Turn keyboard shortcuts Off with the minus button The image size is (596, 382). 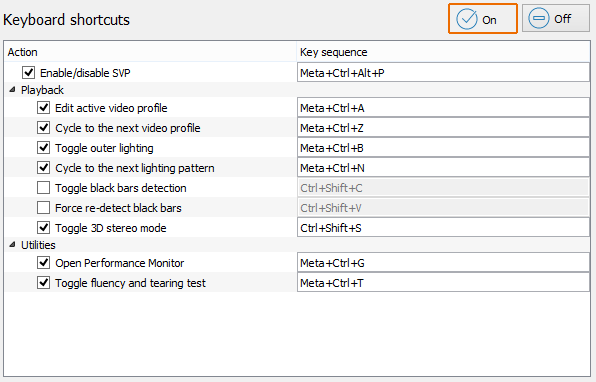point(556,18)
